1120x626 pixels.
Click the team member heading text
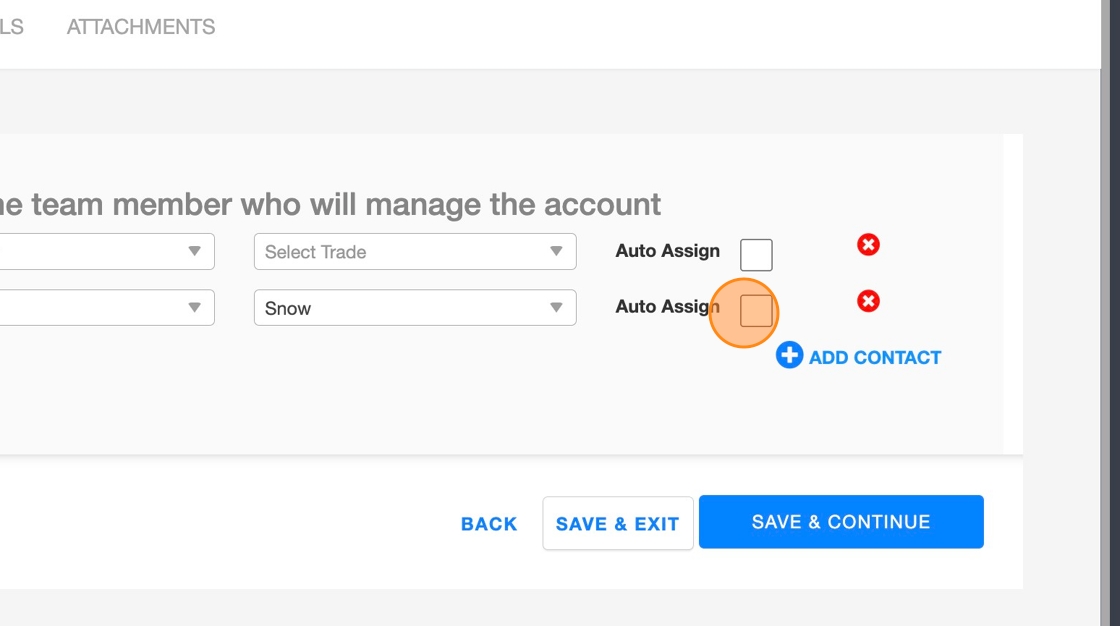click(x=330, y=204)
